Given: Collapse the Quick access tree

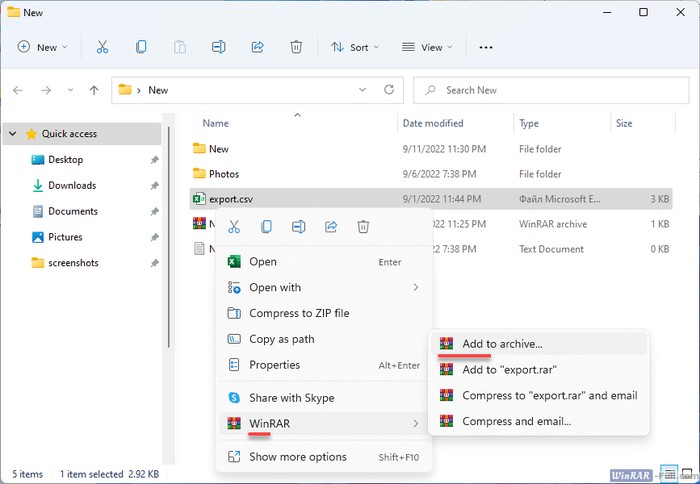Looking at the screenshot, I should point(12,134).
